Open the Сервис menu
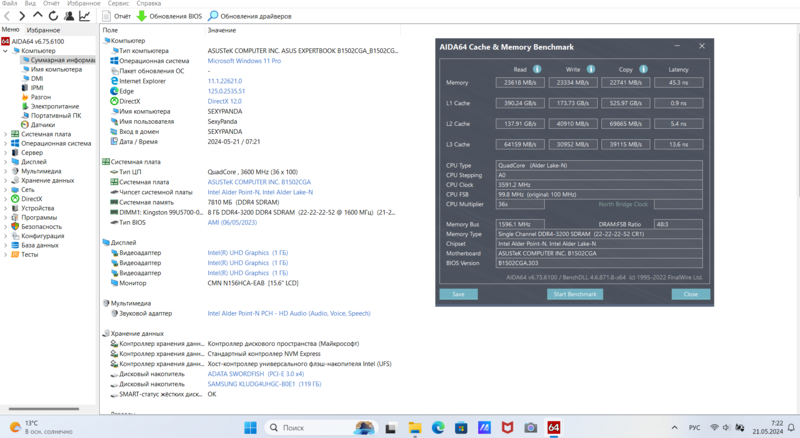Screen dimensions: 800x438 (x=118, y=3)
